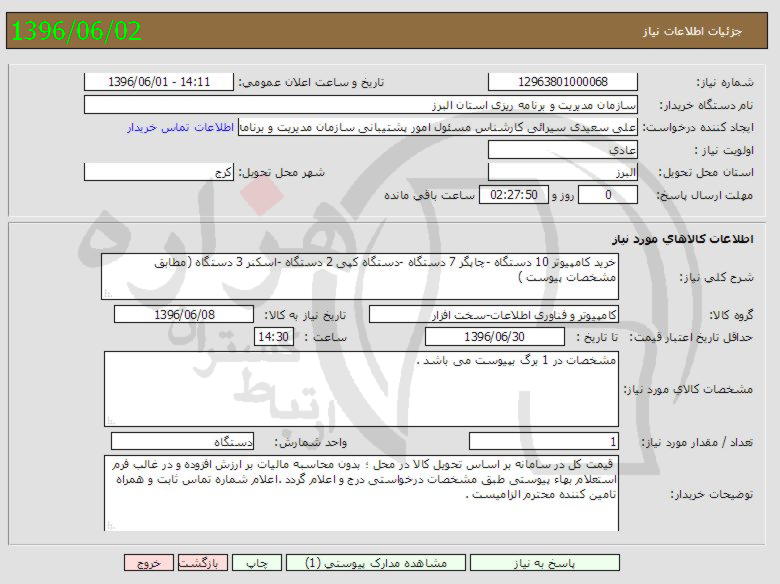Click the delivery city field 'کرج'
The width and height of the screenshot is (780, 584).
click(x=159, y=172)
